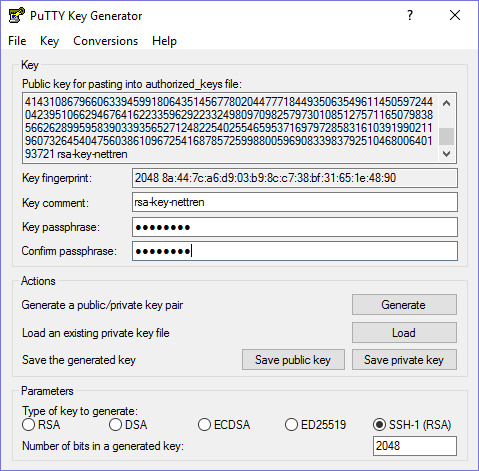The width and height of the screenshot is (479, 471).
Task: Click the 'Save the generated key' text
Action: point(79,360)
